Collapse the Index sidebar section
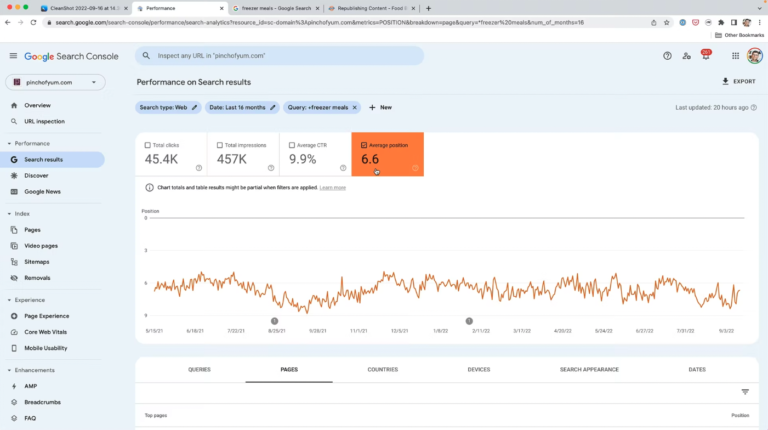Image resolution: width=768 pixels, height=430 pixels. point(9,214)
